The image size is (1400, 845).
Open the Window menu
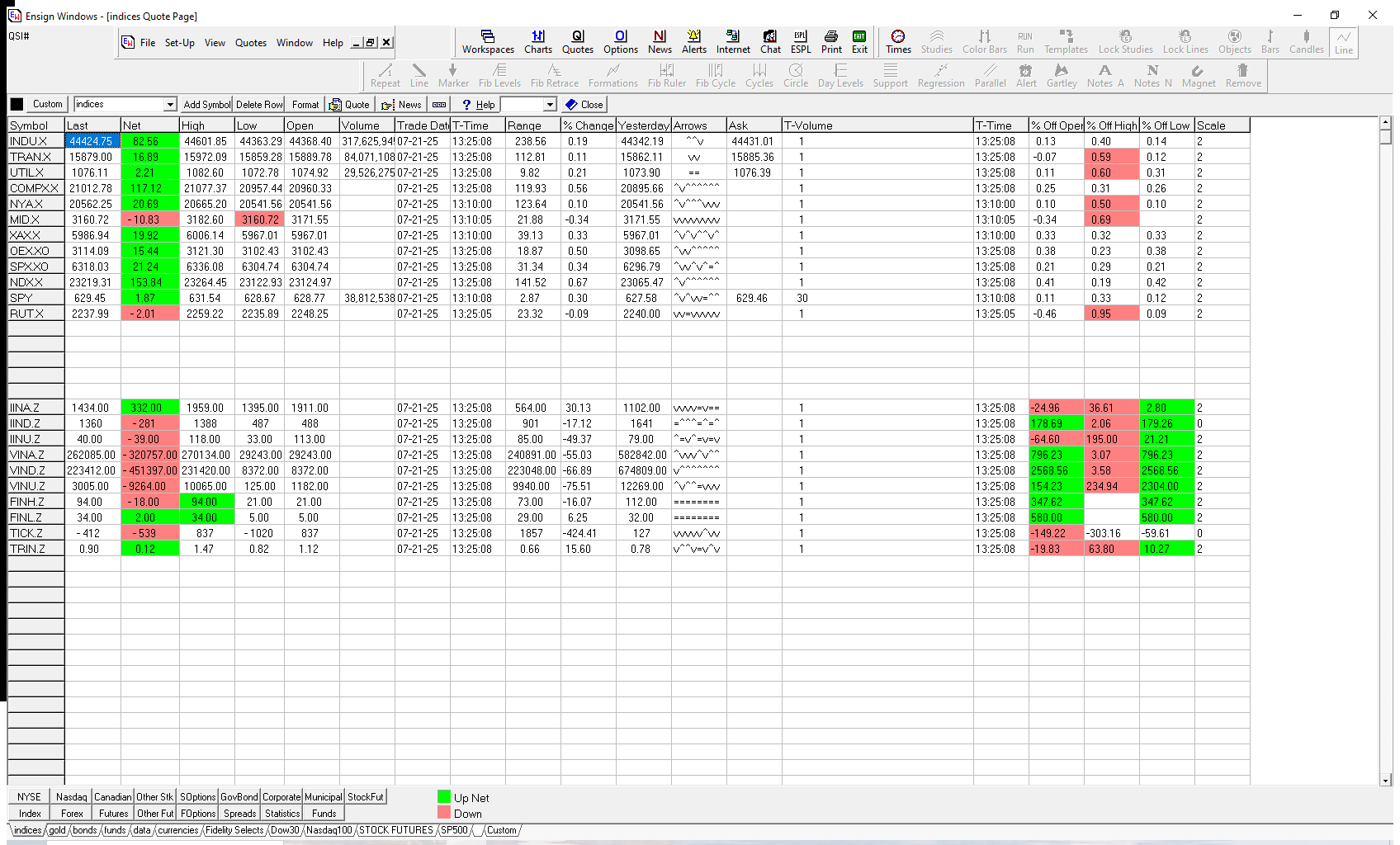coord(295,43)
